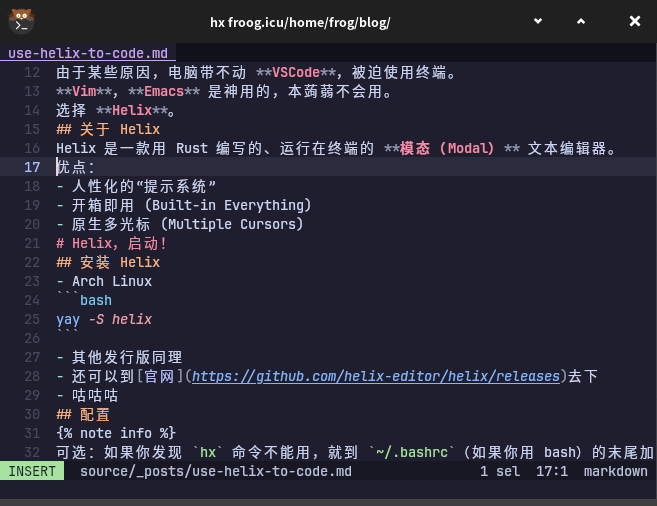The width and height of the screenshot is (657, 506).
Task: Select the use-helix-to-code.md buffer tab
Action: coord(88,53)
